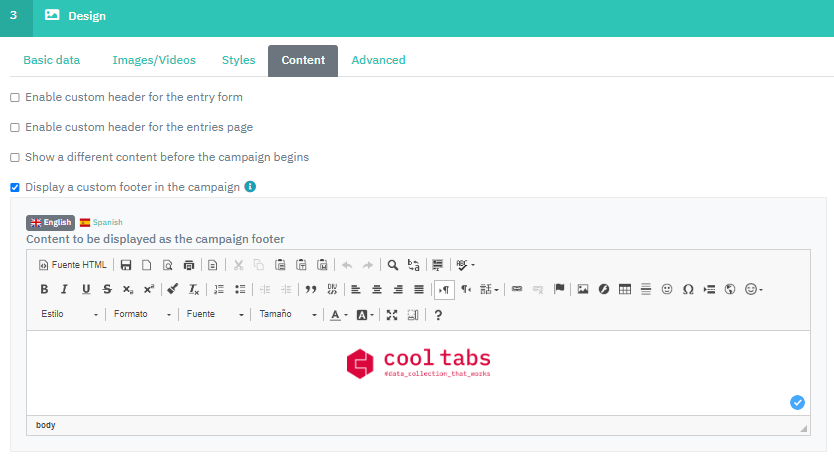Enable custom header for the entry form

pos(15,98)
